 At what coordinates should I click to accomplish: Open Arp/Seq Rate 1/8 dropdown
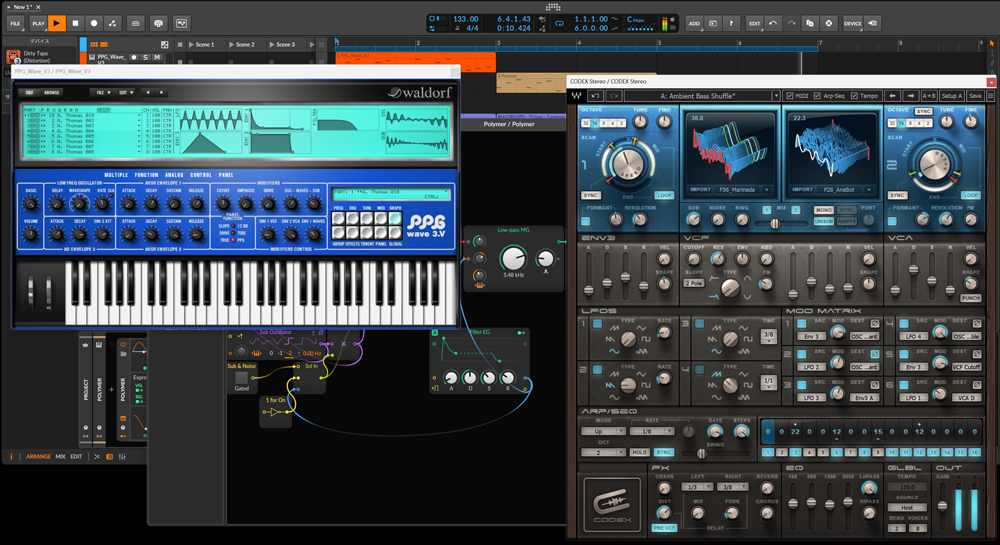pos(652,432)
